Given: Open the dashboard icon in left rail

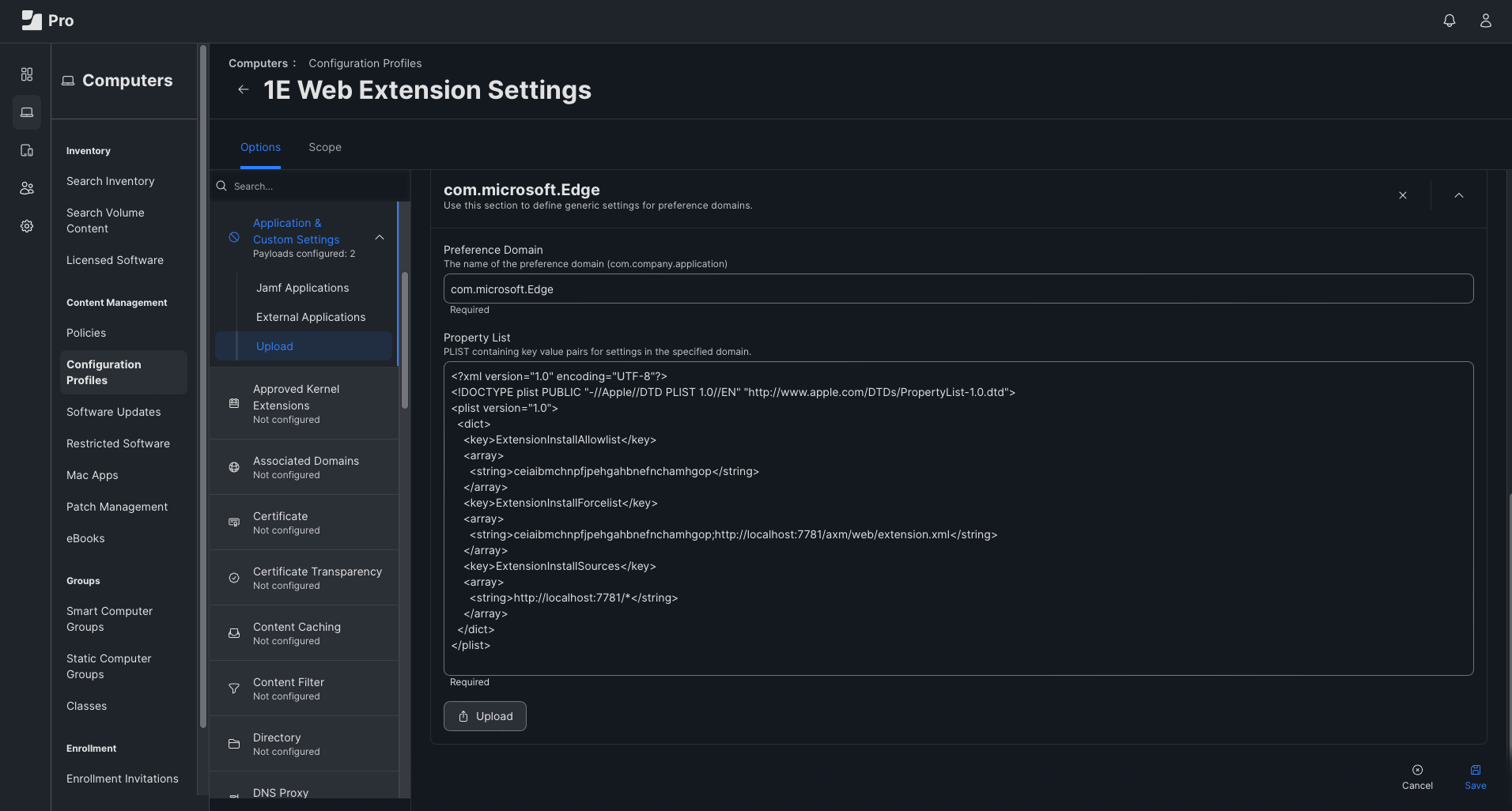Looking at the screenshot, I should point(27,74).
